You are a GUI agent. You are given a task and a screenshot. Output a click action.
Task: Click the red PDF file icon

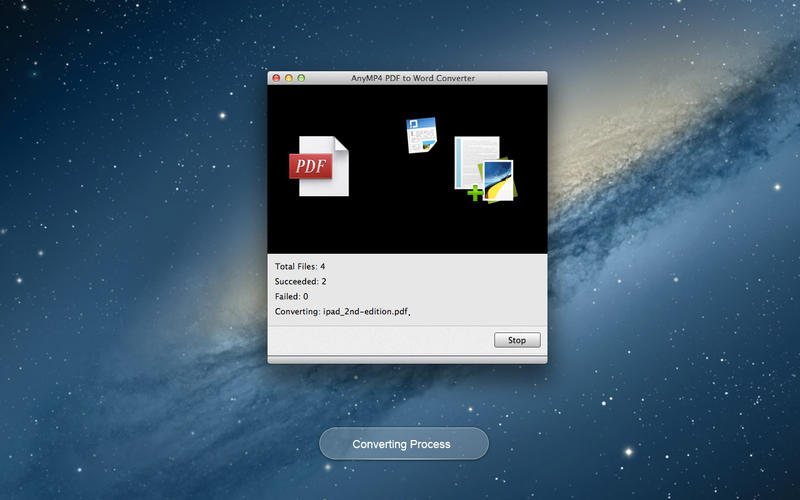point(319,166)
